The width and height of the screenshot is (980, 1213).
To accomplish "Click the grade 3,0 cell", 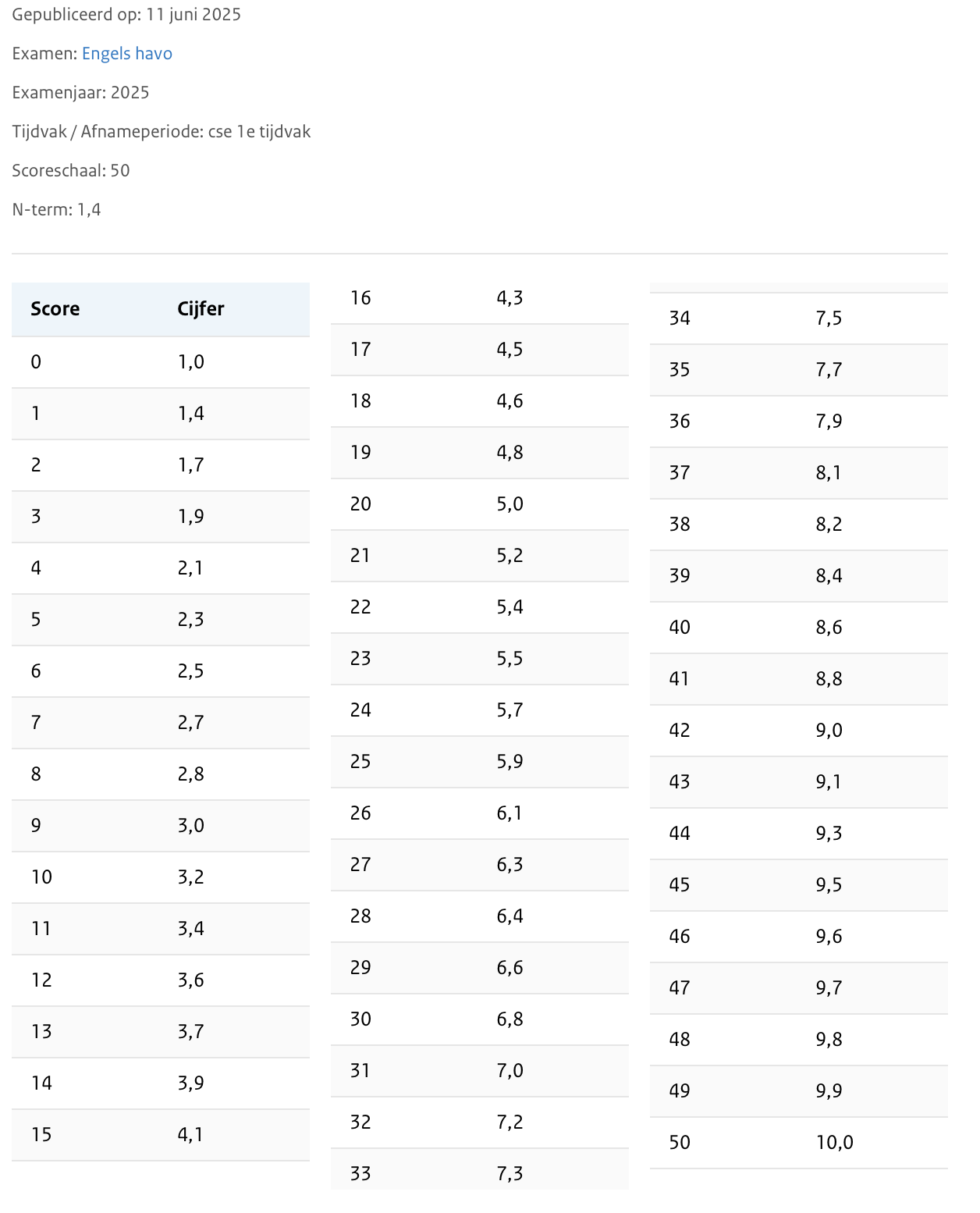I will (190, 826).
